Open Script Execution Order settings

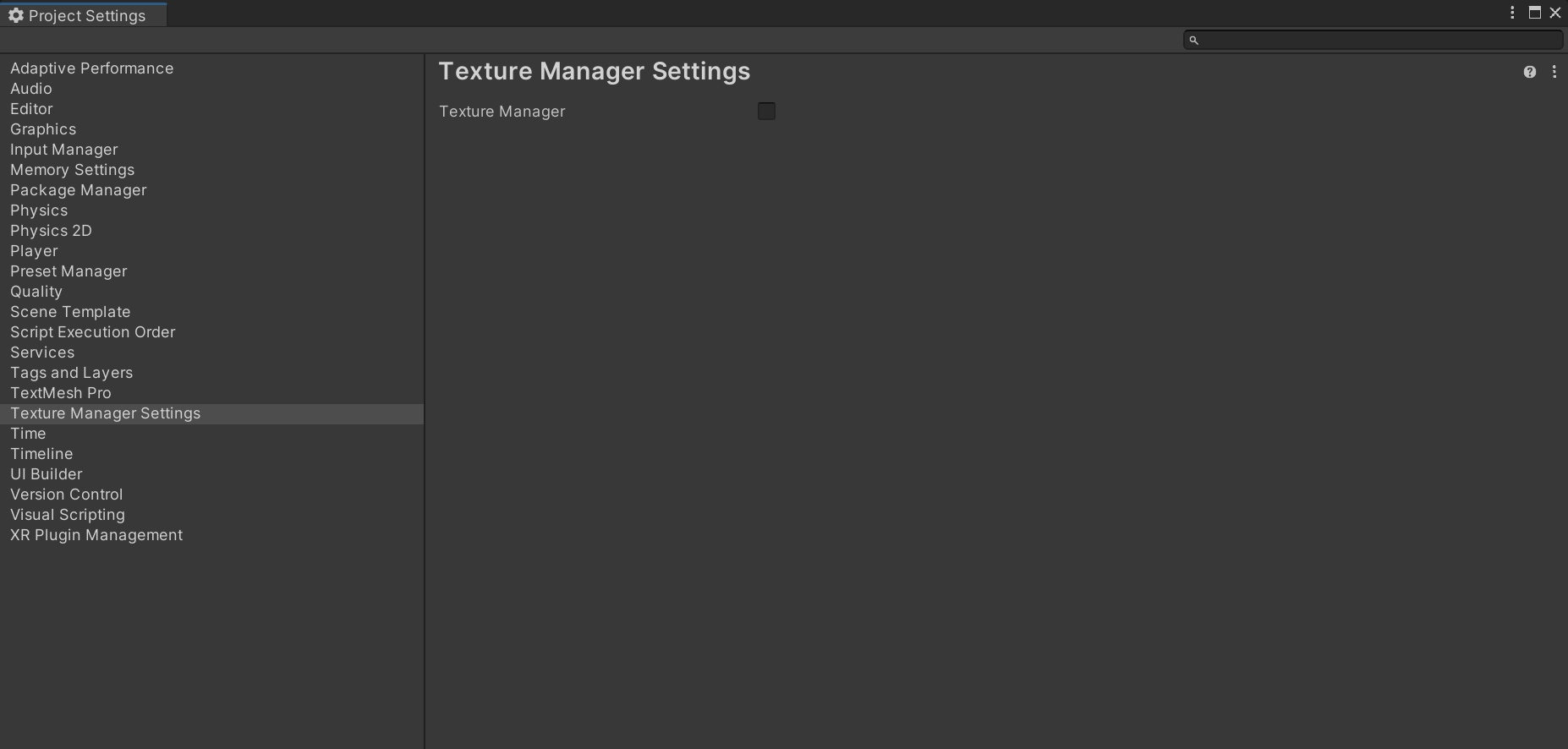tap(93, 332)
